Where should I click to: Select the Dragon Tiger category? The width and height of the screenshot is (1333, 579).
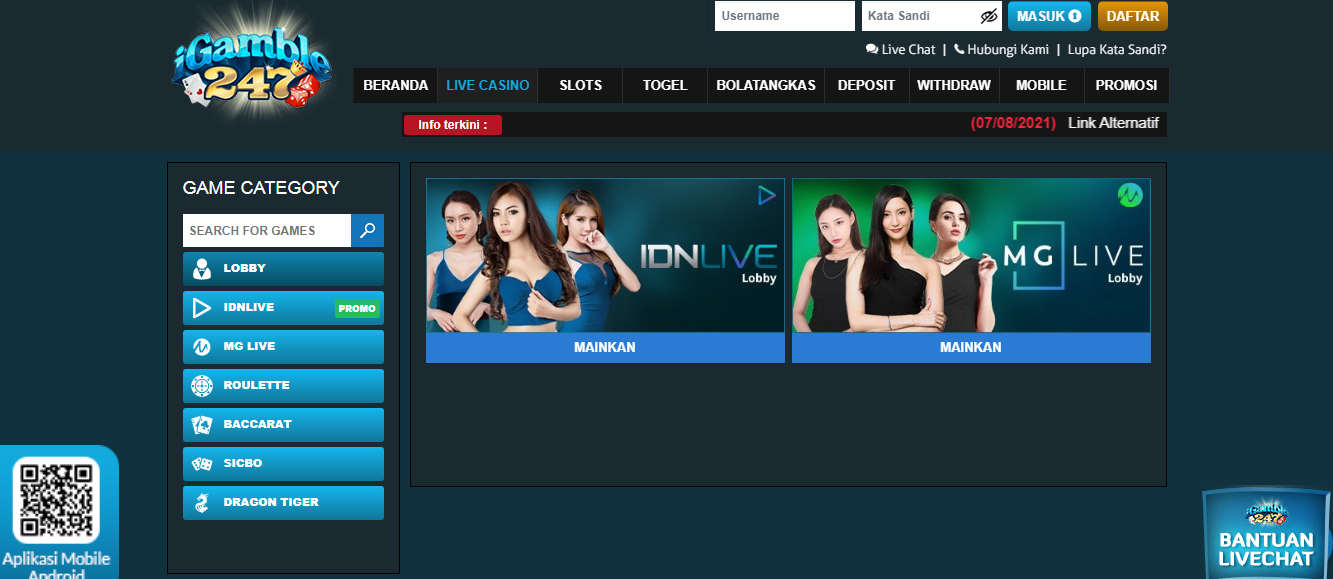point(283,503)
